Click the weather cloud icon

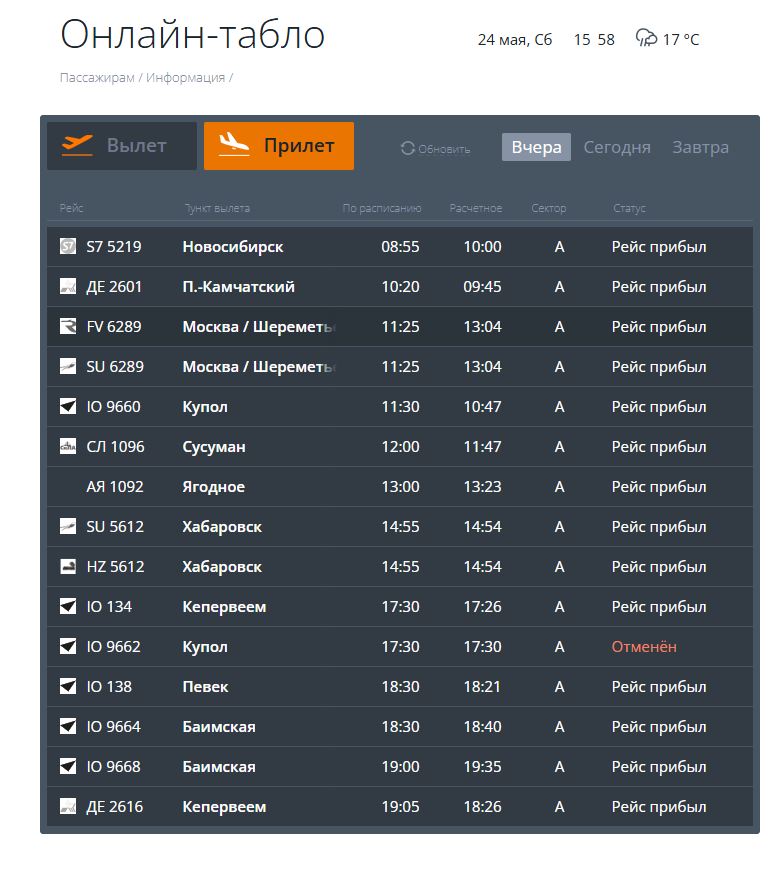click(646, 38)
